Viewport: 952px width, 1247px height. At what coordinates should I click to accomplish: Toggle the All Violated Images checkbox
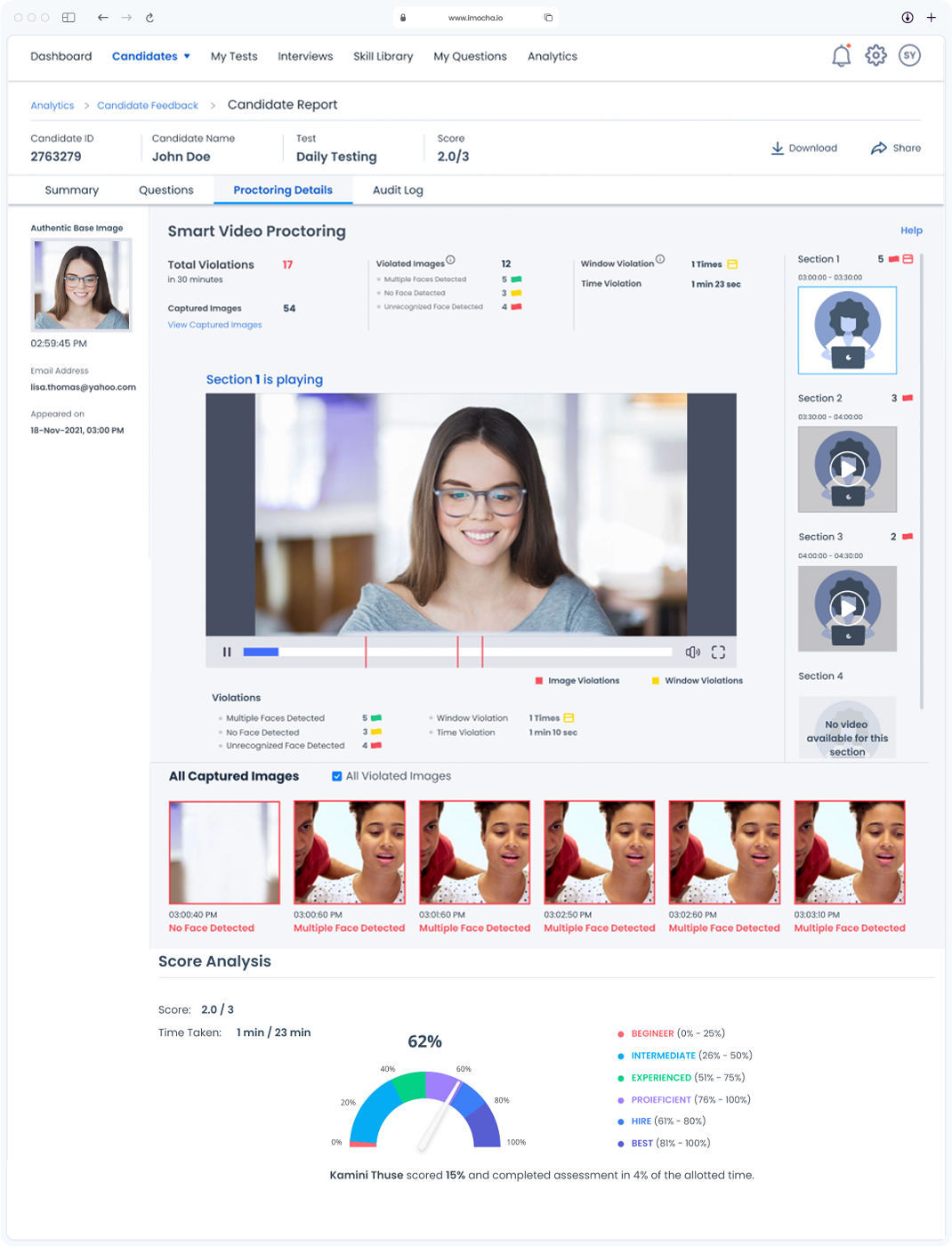(336, 775)
